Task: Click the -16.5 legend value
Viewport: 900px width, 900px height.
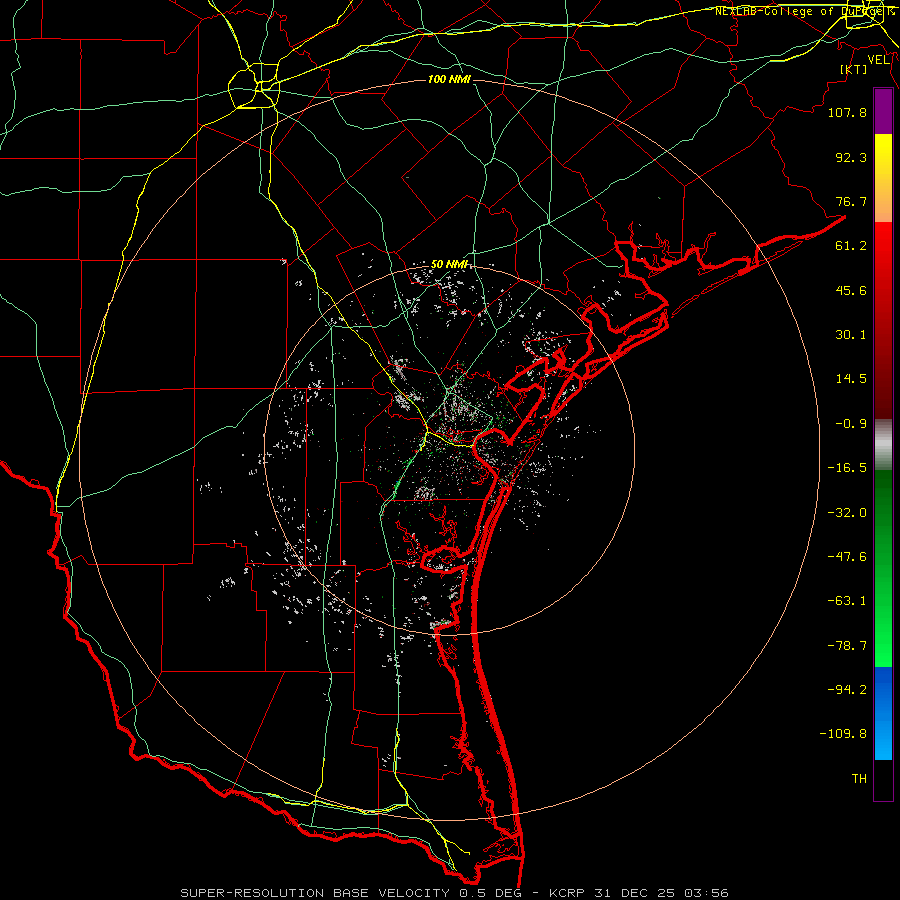Action: (x=847, y=468)
